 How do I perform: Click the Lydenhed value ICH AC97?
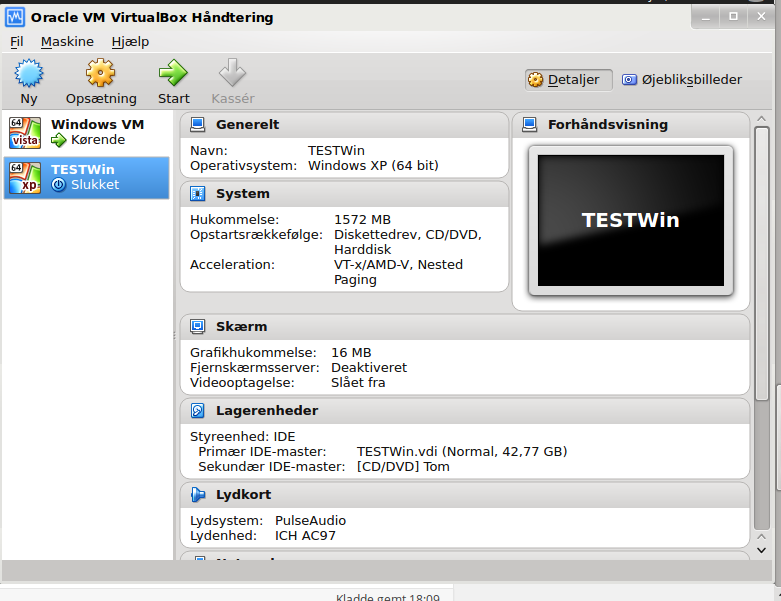click(305, 536)
